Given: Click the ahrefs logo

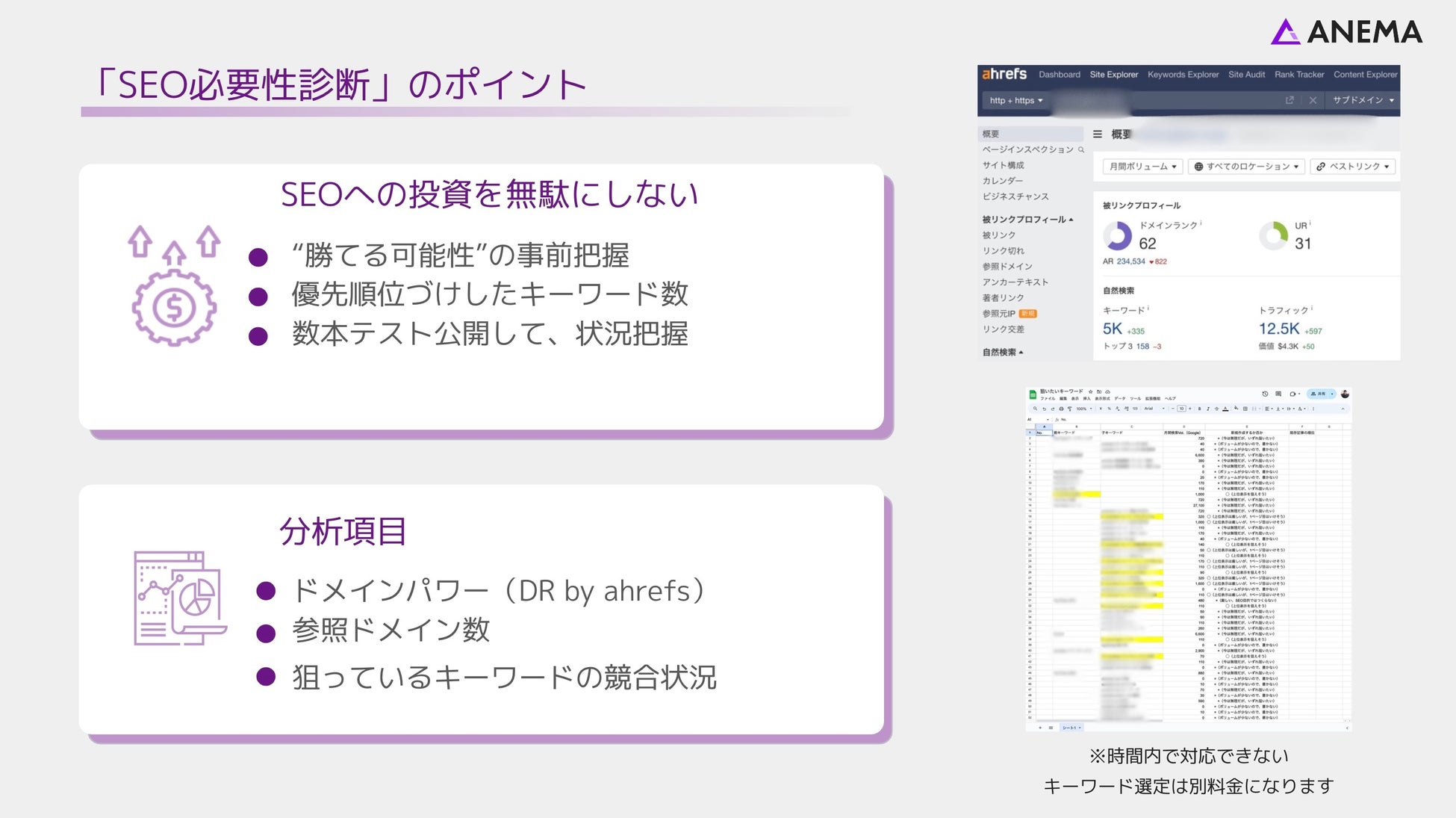Looking at the screenshot, I should click(x=1004, y=74).
